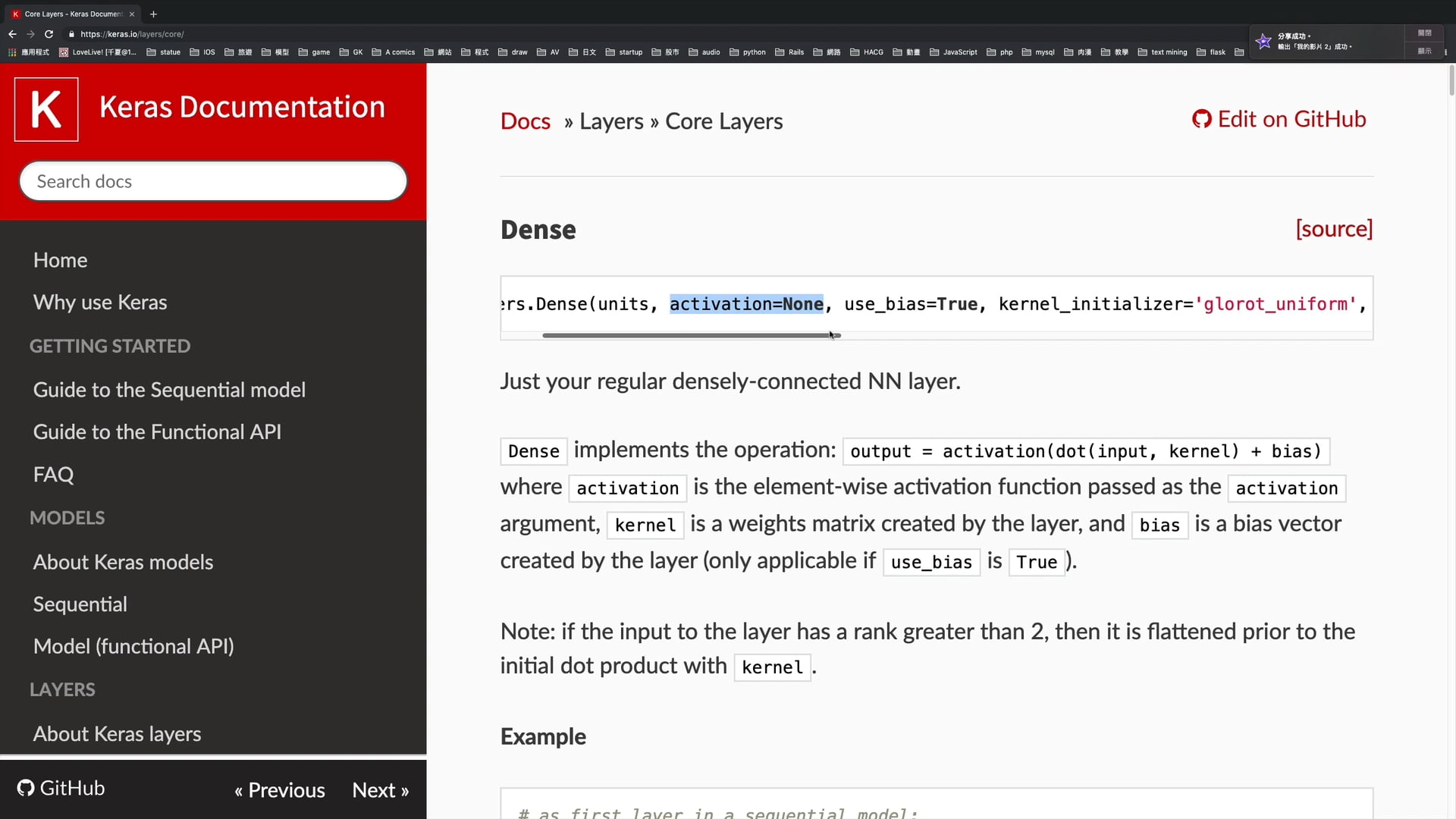This screenshot has height=819, width=1456.
Task: Click the GitHub link in sidebar footer
Action: [61, 789]
